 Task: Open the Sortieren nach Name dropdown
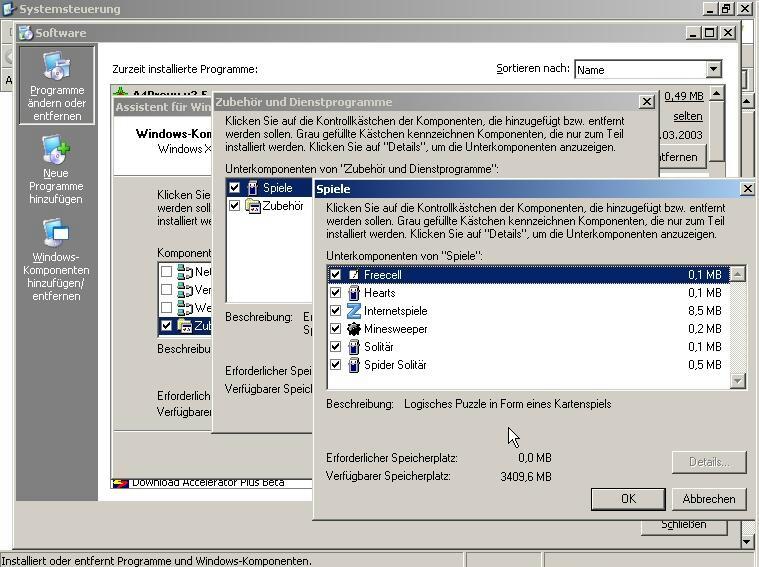pyautogui.click(x=713, y=69)
